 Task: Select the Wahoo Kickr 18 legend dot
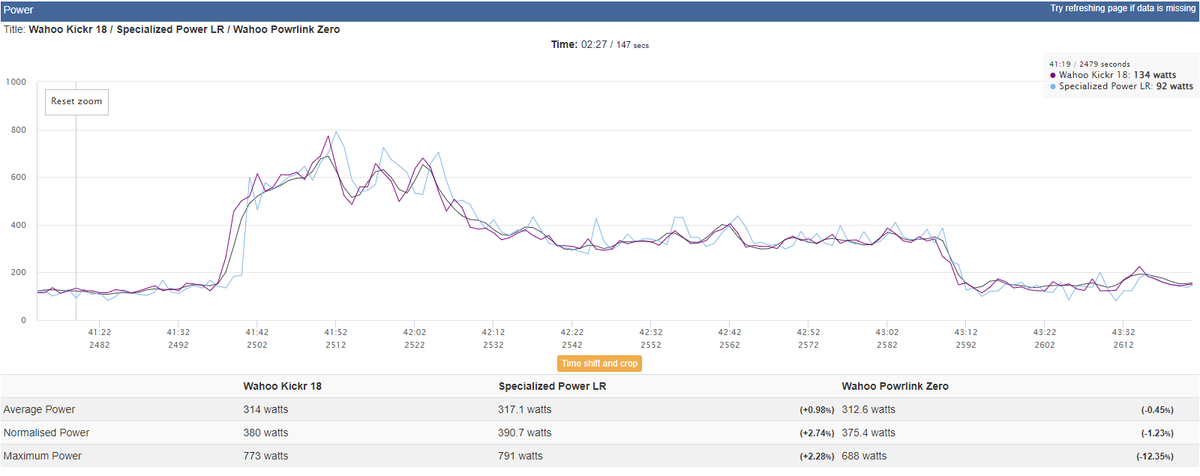click(1052, 75)
